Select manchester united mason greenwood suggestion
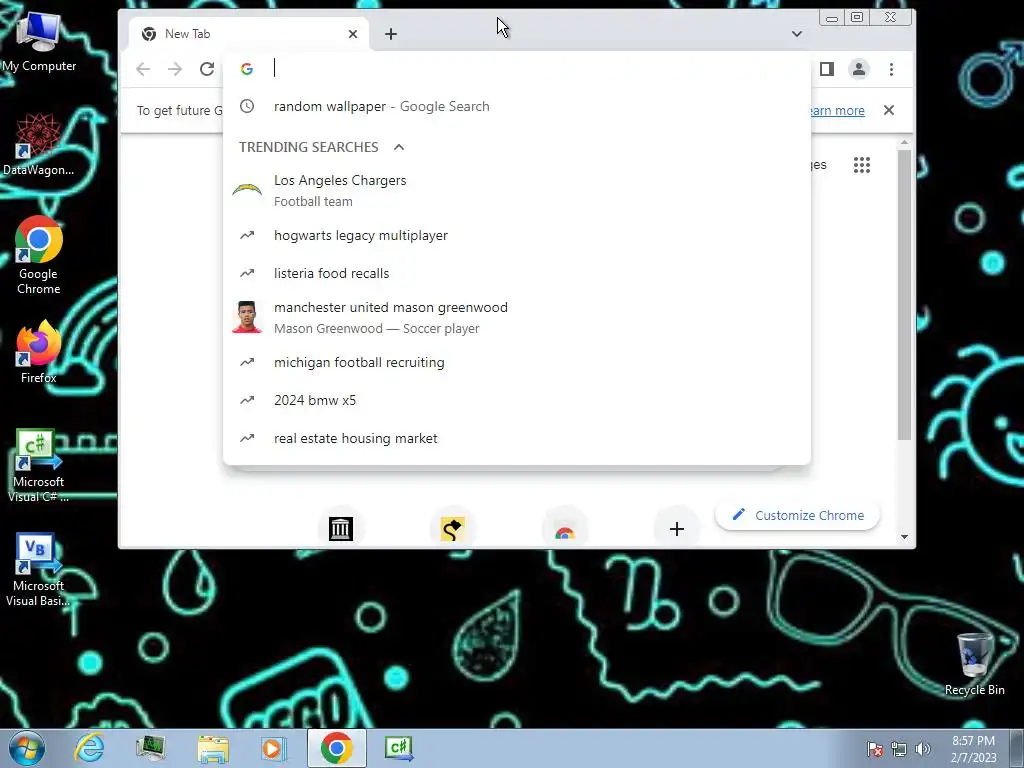 tap(517, 317)
